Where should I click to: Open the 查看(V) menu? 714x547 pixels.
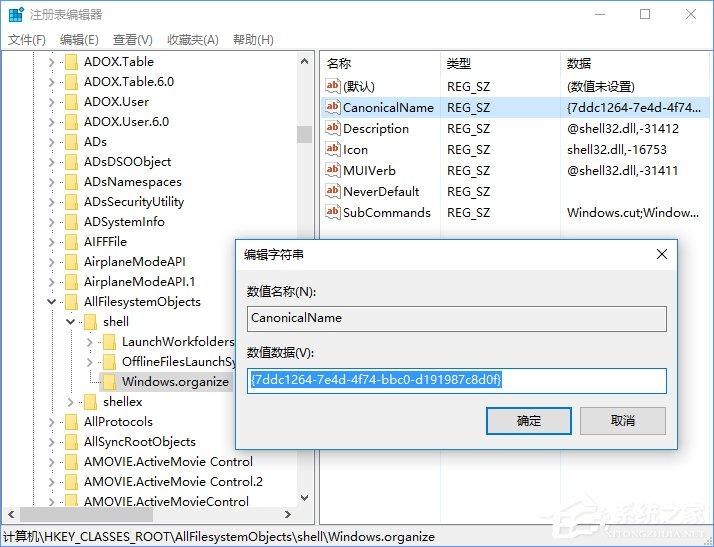pos(132,39)
